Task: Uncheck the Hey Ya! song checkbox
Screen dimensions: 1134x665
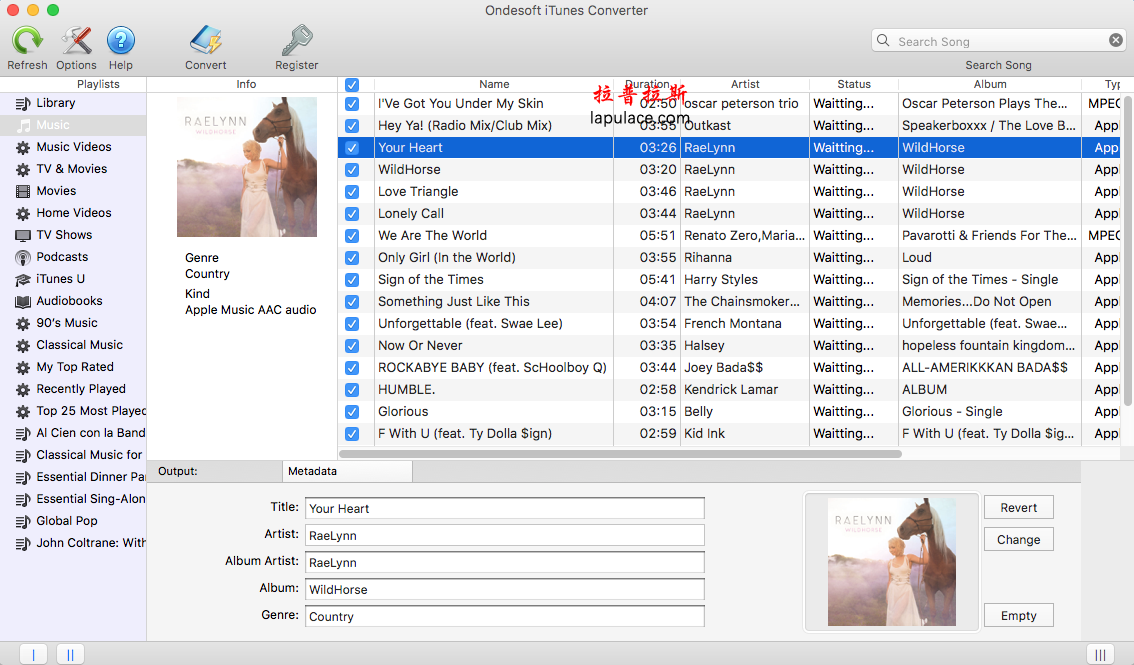Action: pyautogui.click(x=352, y=126)
